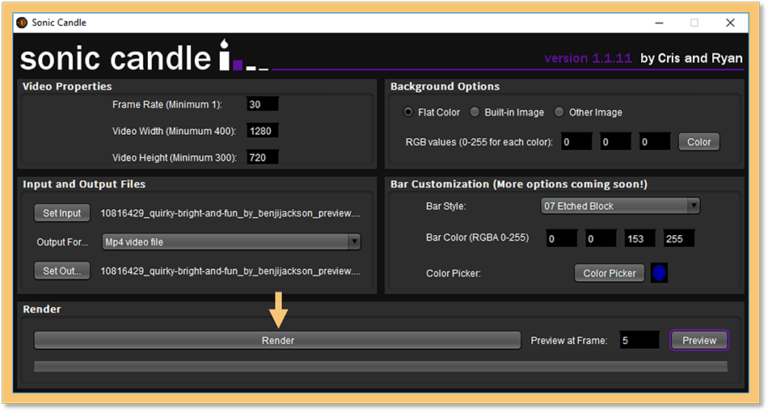768x412 pixels.
Task: Open the Color Picker button
Action: click(609, 273)
